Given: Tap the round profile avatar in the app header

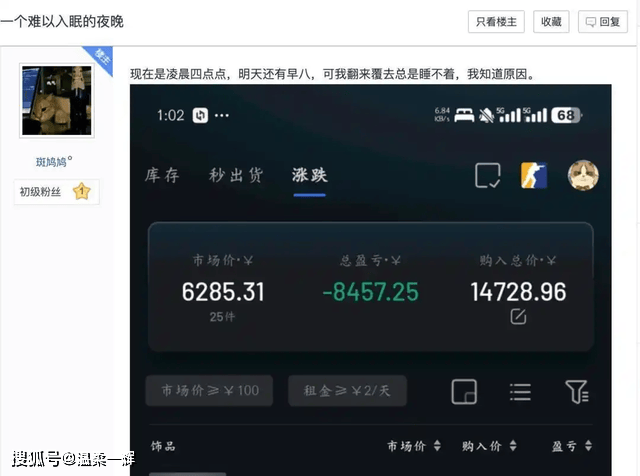Looking at the screenshot, I should (x=583, y=176).
